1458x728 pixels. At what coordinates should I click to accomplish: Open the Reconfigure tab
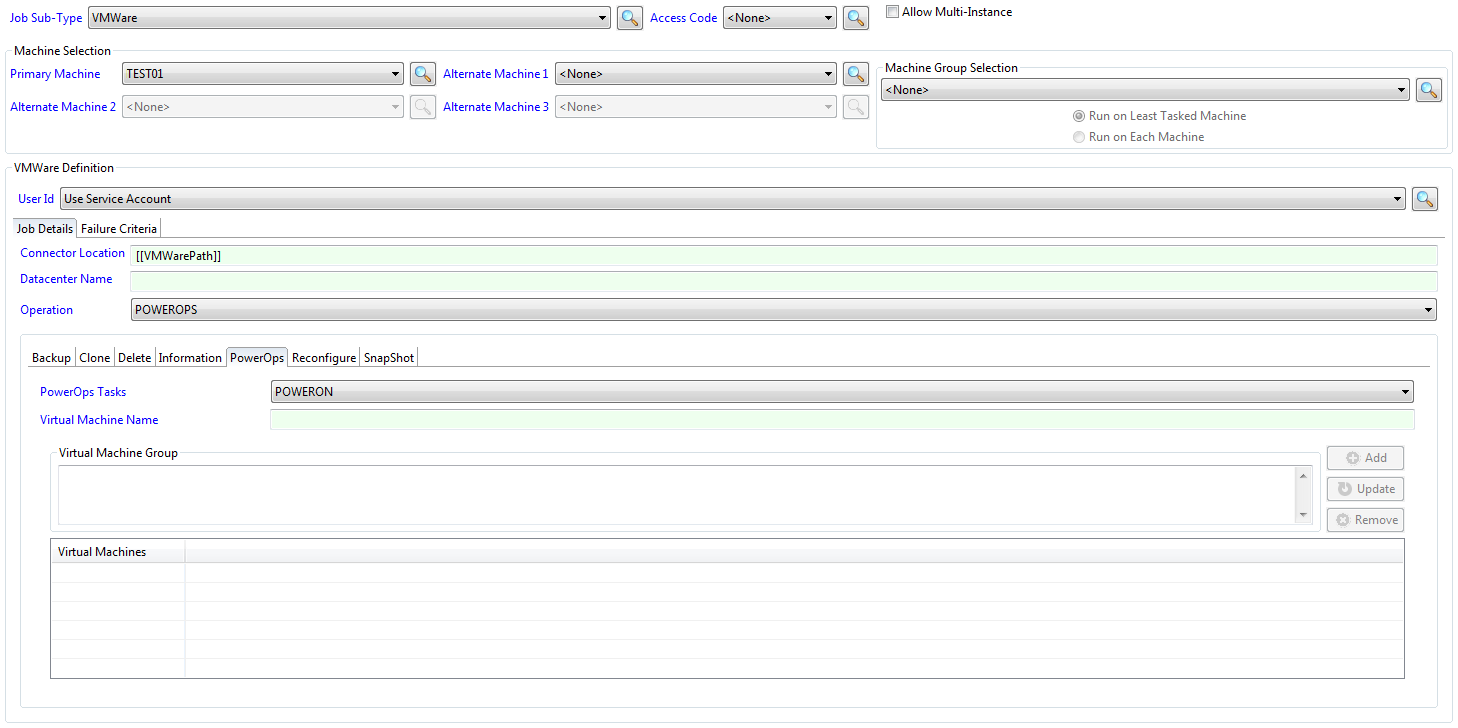click(324, 358)
